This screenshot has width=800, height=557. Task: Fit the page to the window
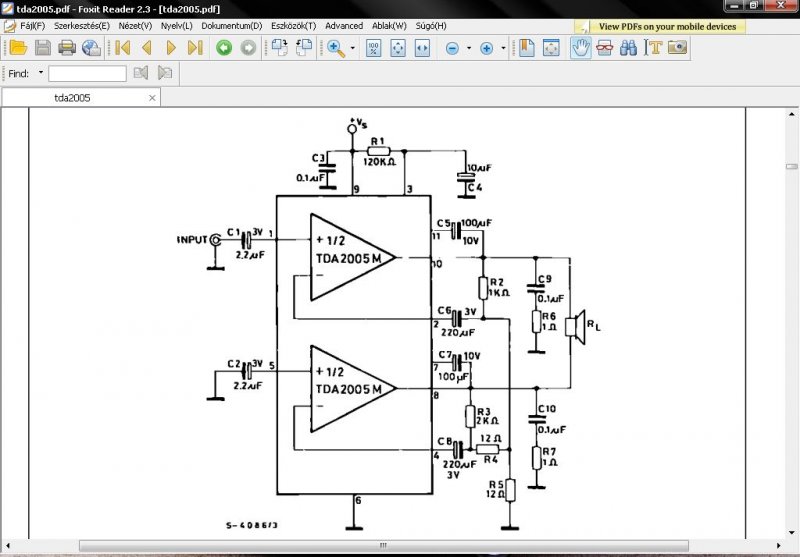(x=398, y=48)
